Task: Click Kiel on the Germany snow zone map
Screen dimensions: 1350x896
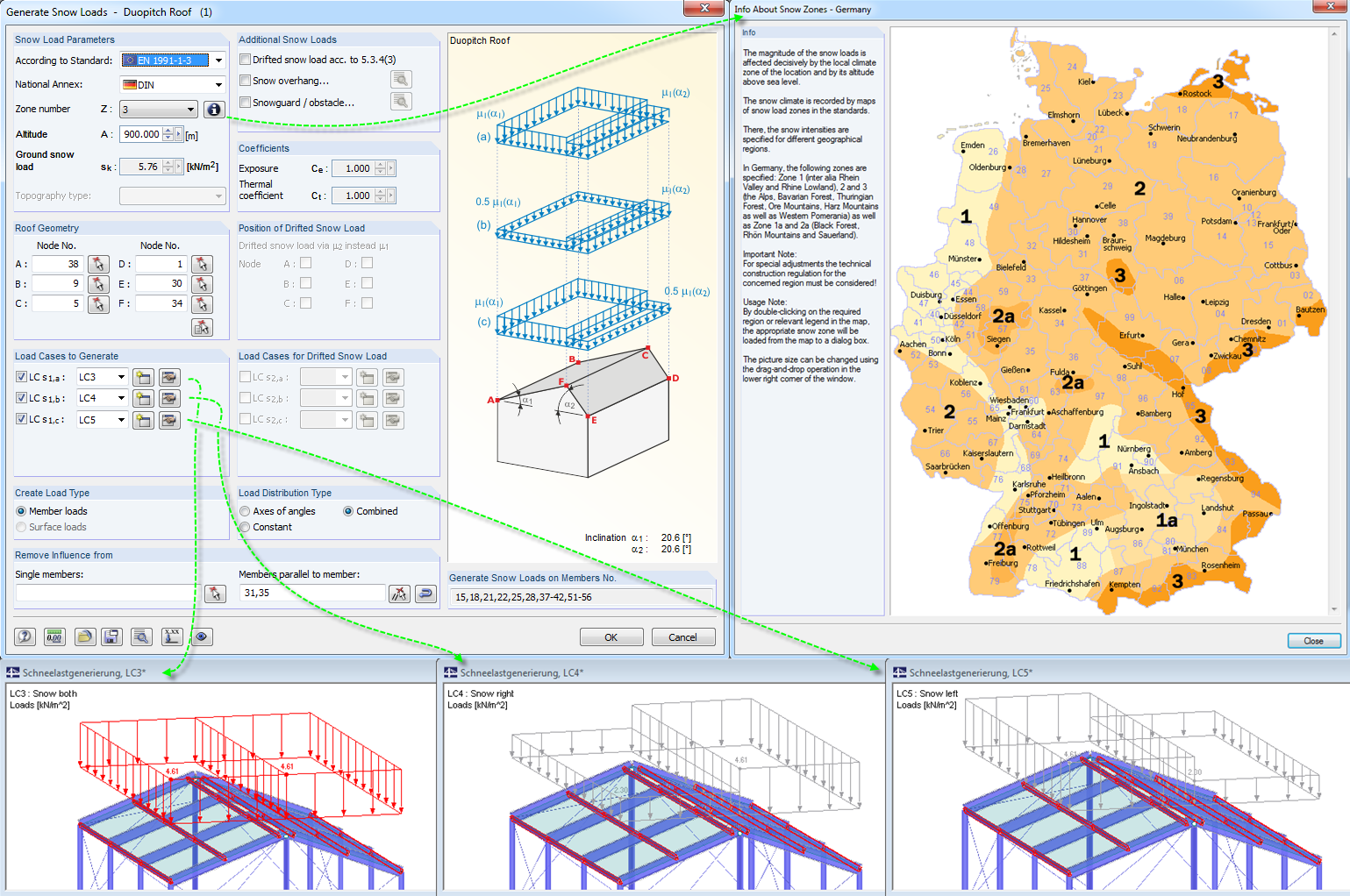Action: pyautogui.click(x=1087, y=82)
